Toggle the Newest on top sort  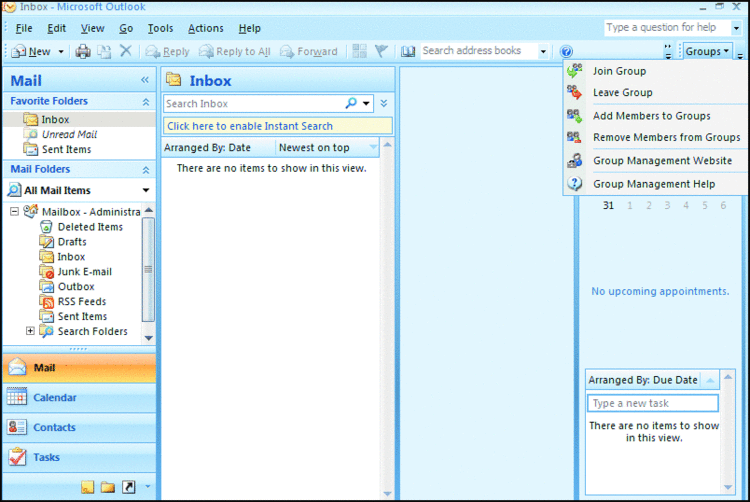pyautogui.click(x=327, y=148)
